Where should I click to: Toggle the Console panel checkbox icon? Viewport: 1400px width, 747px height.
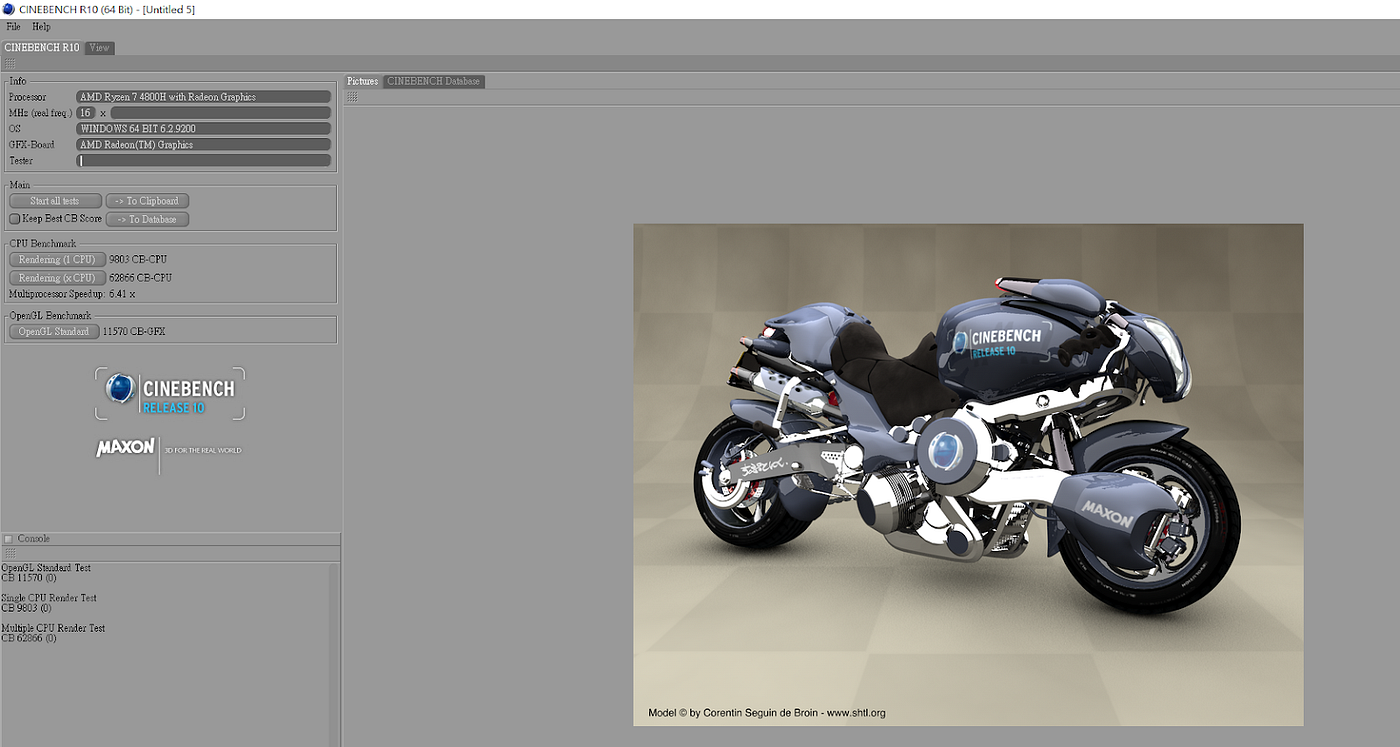(x=8, y=539)
